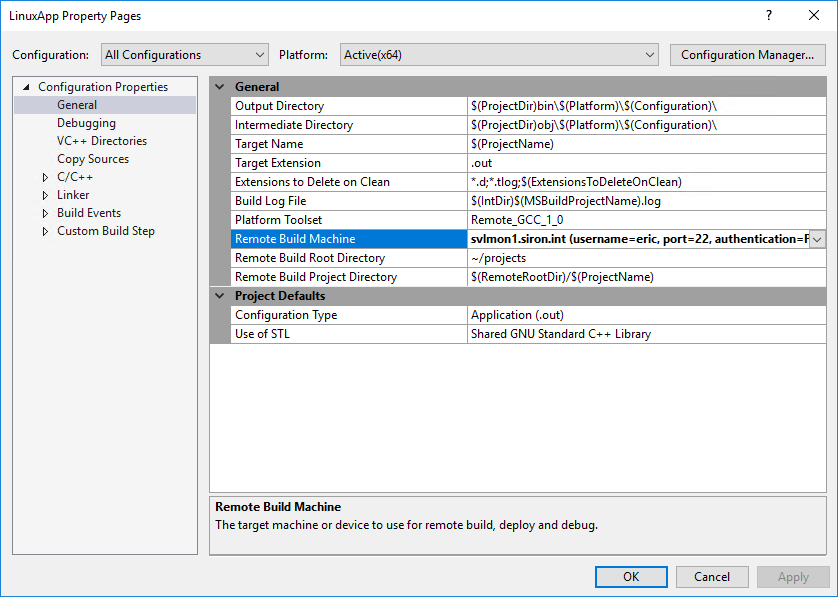Select the Platform Toolset property row
Viewport: 838px width, 597px height.
click(x=278, y=220)
